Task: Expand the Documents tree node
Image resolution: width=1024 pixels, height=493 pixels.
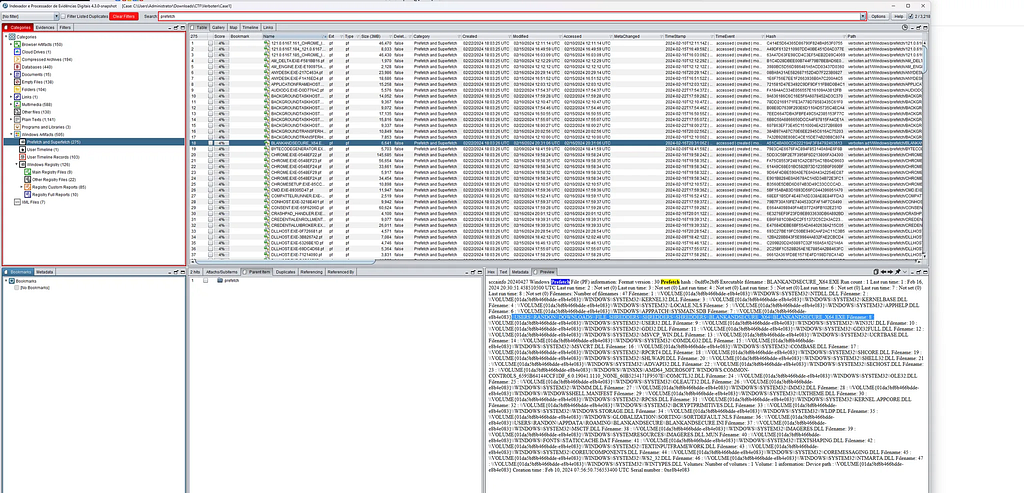Action: point(11,74)
